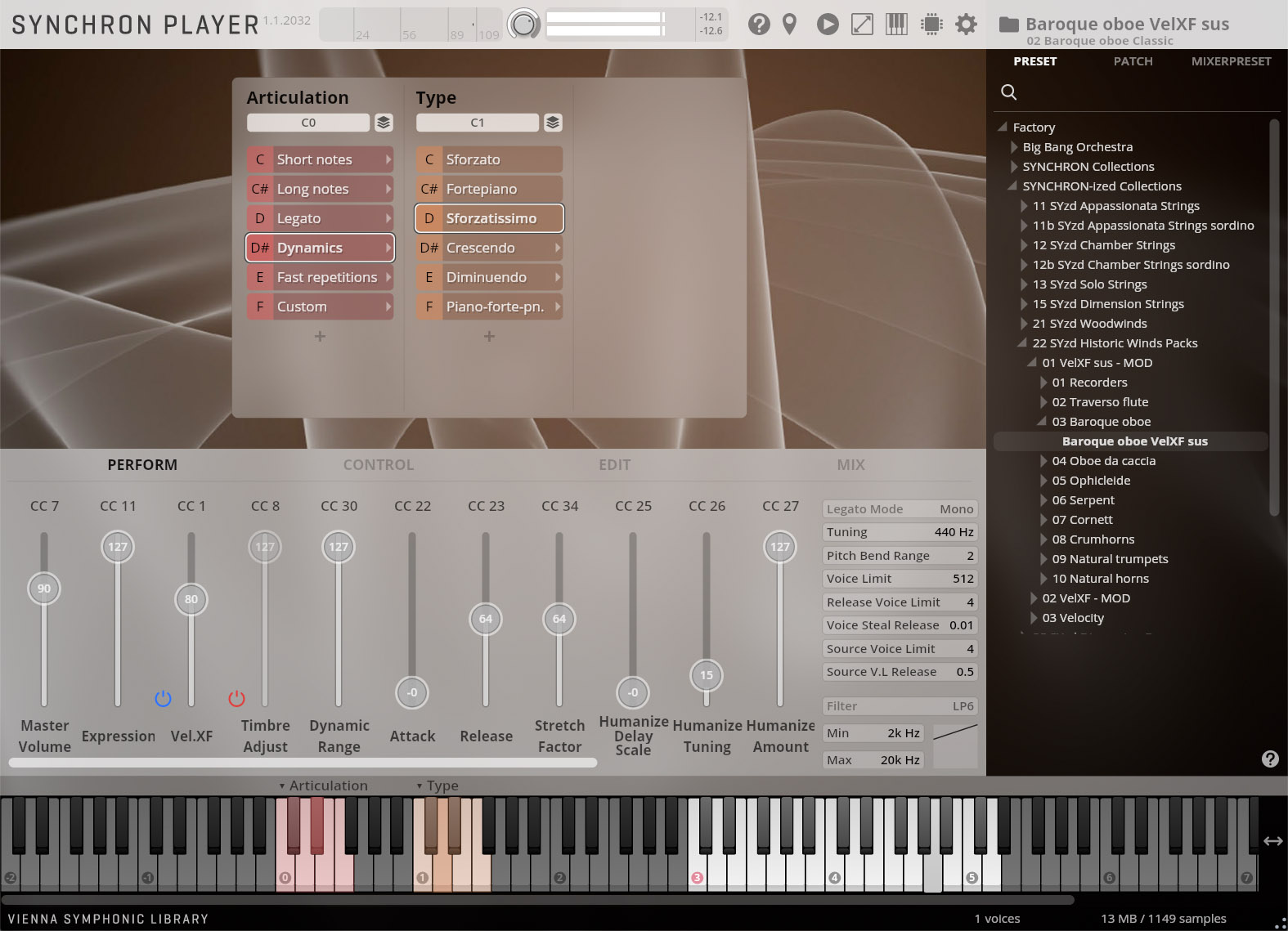
Task: Click the master output knob in header
Action: [523, 25]
